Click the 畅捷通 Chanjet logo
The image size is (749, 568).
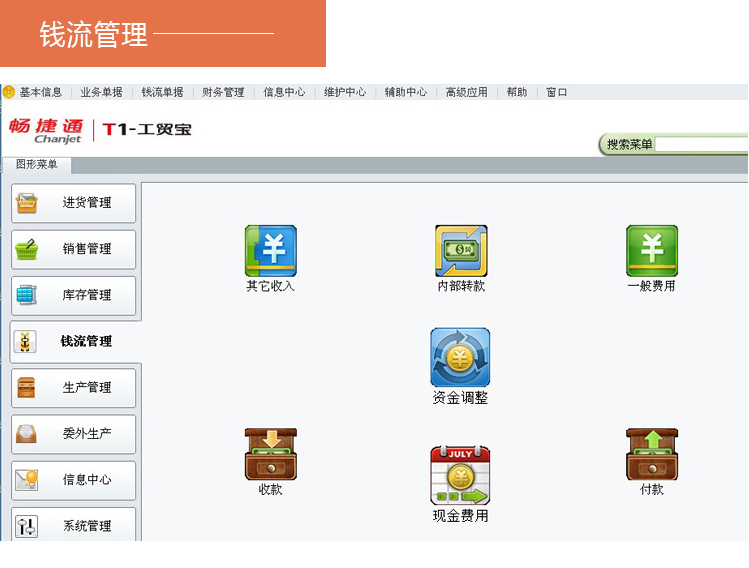(46, 130)
